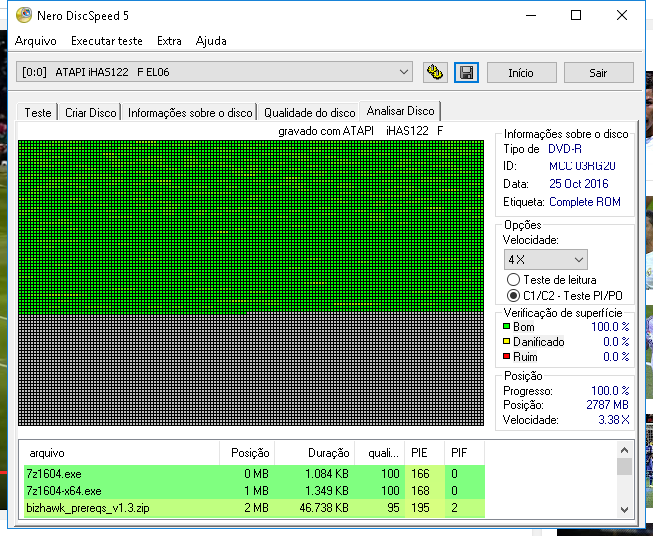Image resolution: width=653 pixels, height=536 pixels.
Task: Click the save floppy disk icon
Action: [x=466, y=72]
